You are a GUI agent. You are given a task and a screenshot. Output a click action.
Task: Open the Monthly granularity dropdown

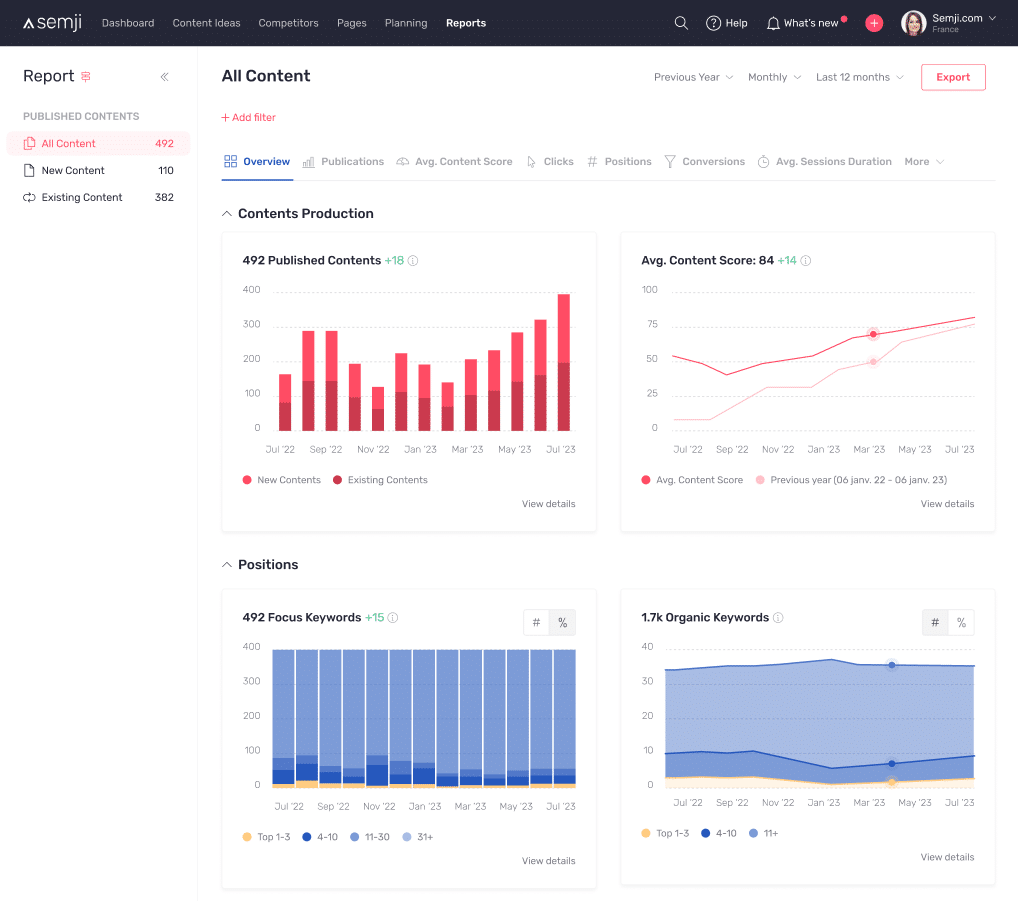775,77
